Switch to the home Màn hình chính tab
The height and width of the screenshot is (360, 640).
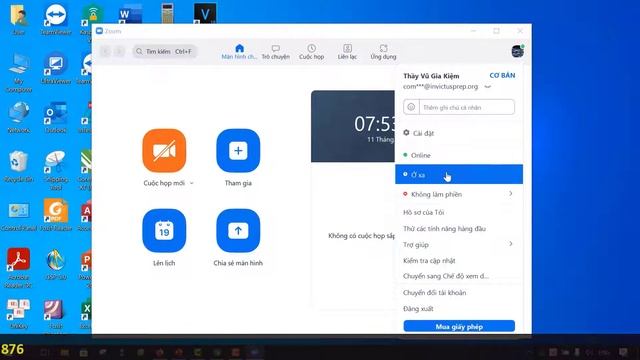239,52
